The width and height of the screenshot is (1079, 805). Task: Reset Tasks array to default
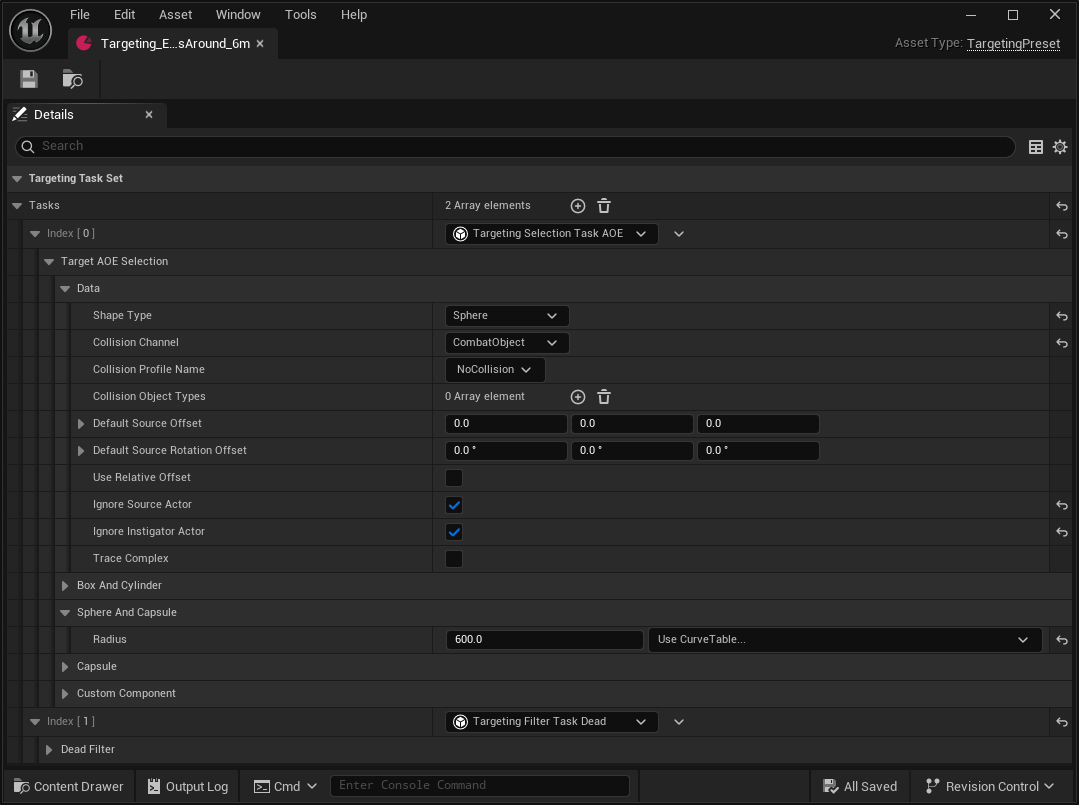coord(1062,206)
